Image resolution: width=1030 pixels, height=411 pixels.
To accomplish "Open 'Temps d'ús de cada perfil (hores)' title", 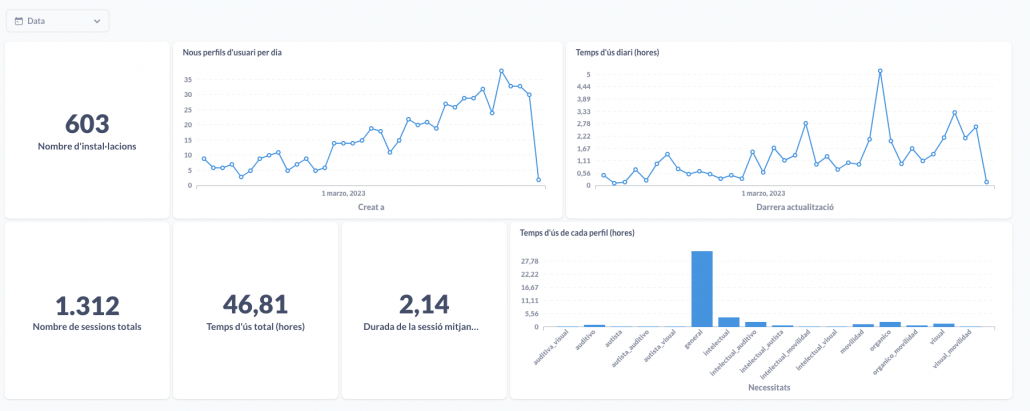I will 577,233.
